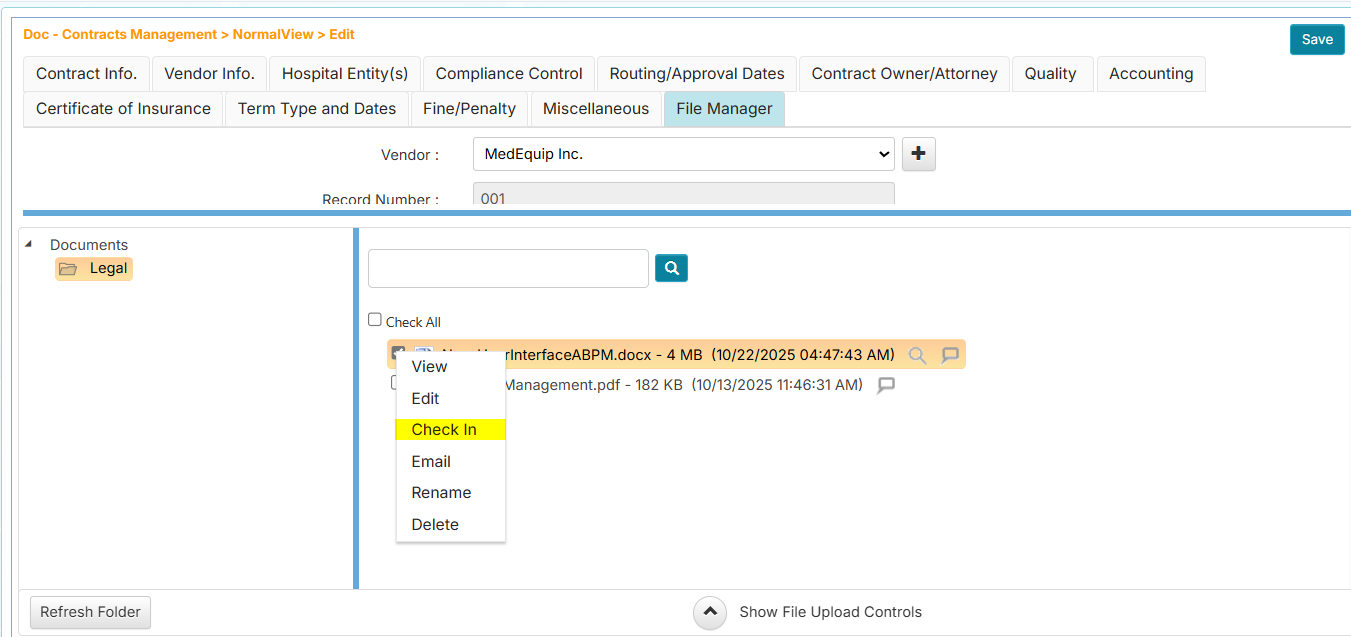Switch to the Certificate of Insurance tab

(121, 108)
